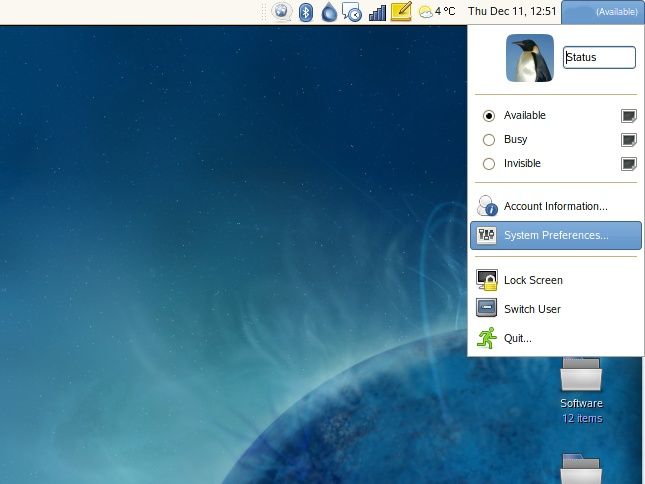Screen dimensions: 645x484
Task: Open the chat clock tray icon
Action: 352,12
